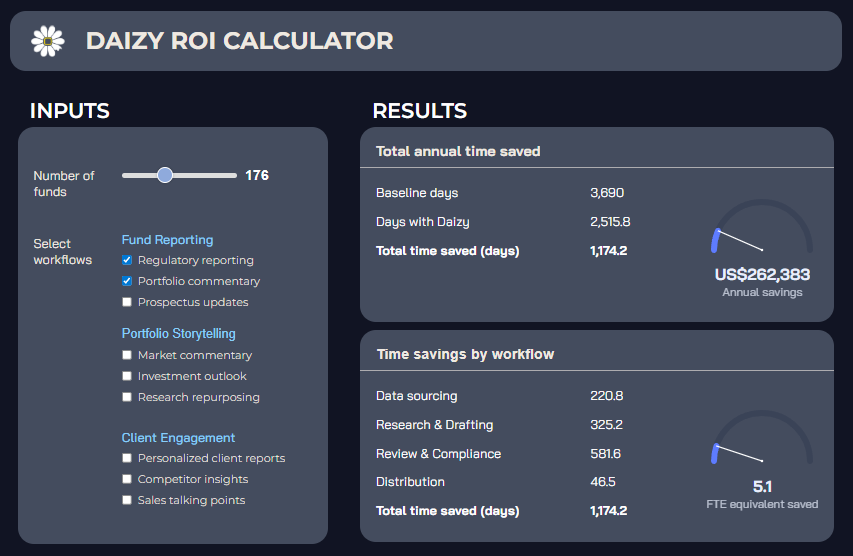Image resolution: width=853 pixels, height=556 pixels.
Task: Tick the Sales talking points checkbox
Action: [127, 500]
